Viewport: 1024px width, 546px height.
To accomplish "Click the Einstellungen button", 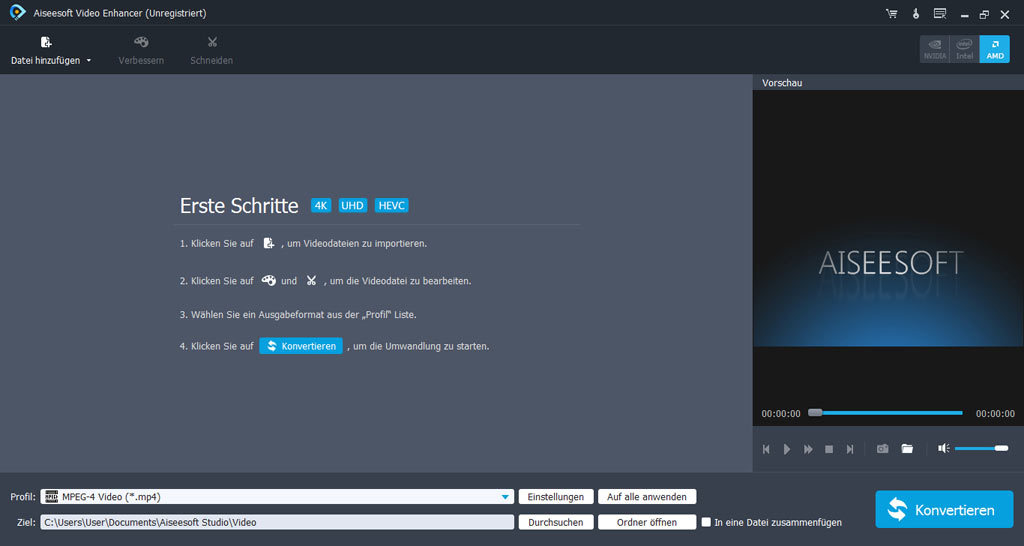I will pos(556,497).
